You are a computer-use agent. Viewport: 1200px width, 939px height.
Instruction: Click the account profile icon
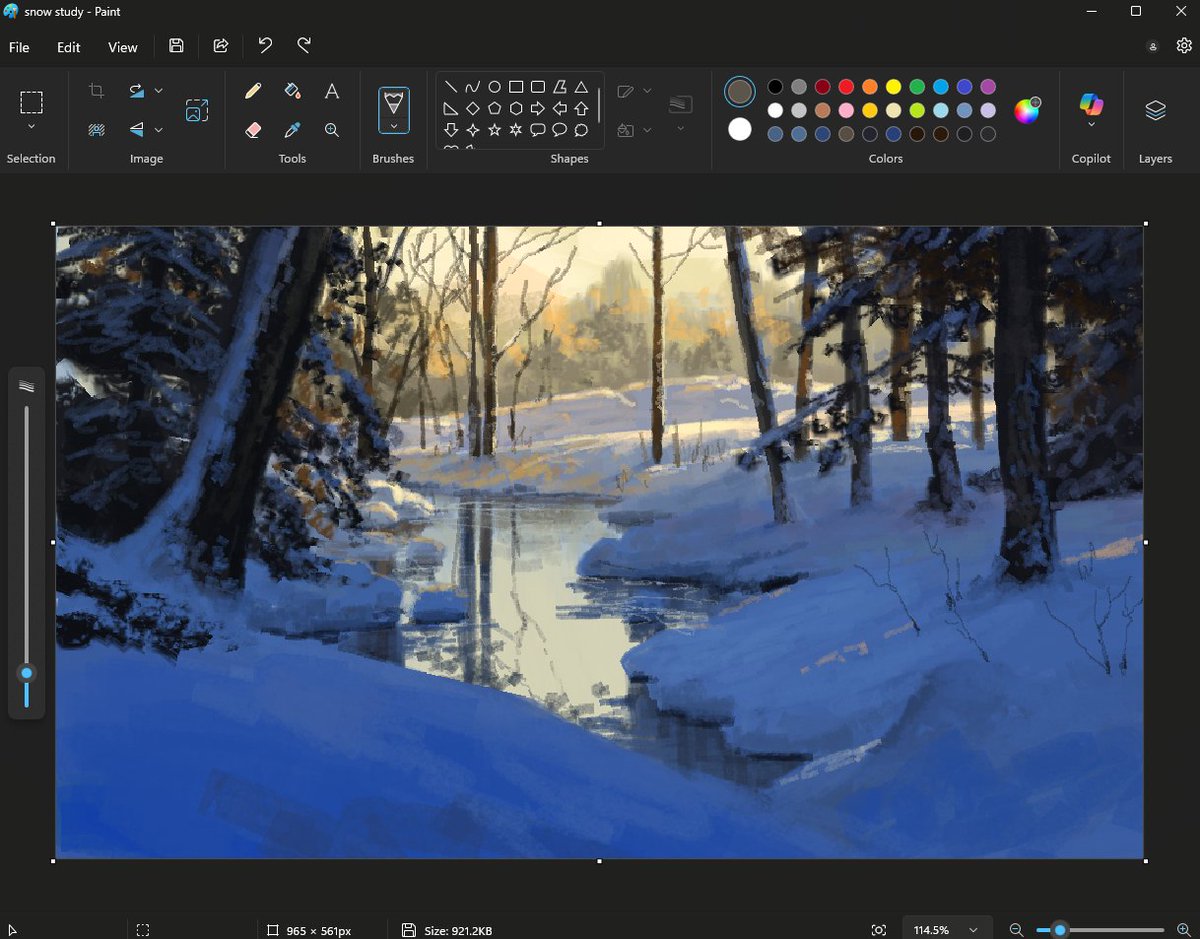(x=1153, y=46)
